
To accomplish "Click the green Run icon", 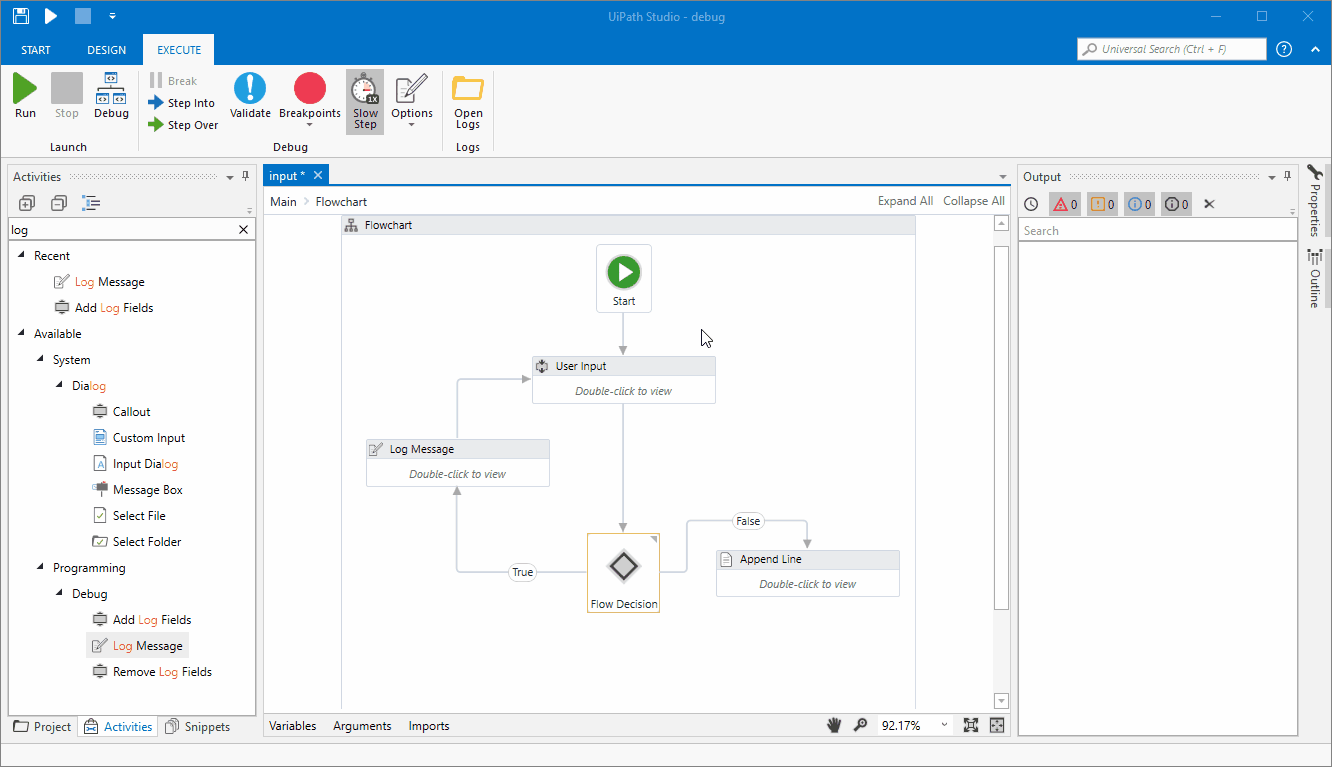I will (25, 88).
